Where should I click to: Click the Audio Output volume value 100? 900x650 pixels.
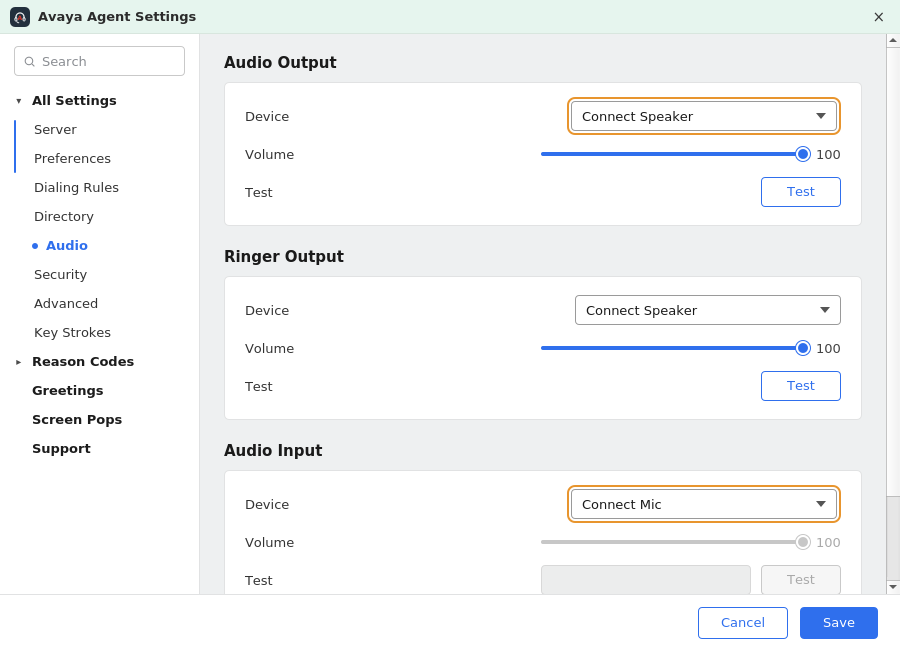(x=828, y=154)
